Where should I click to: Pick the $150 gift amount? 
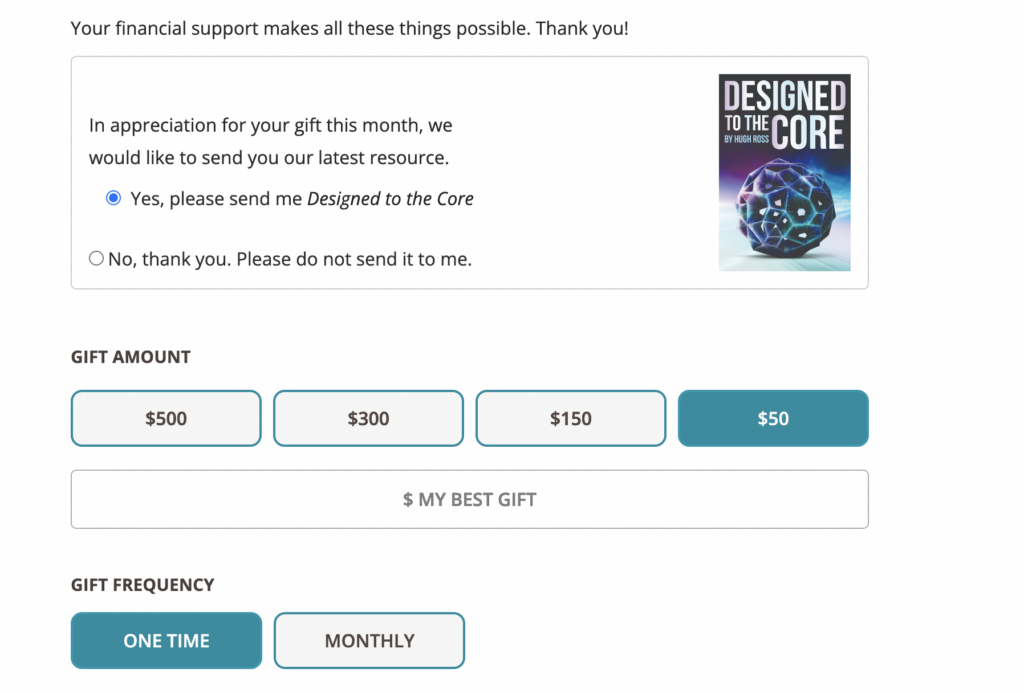pos(571,419)
